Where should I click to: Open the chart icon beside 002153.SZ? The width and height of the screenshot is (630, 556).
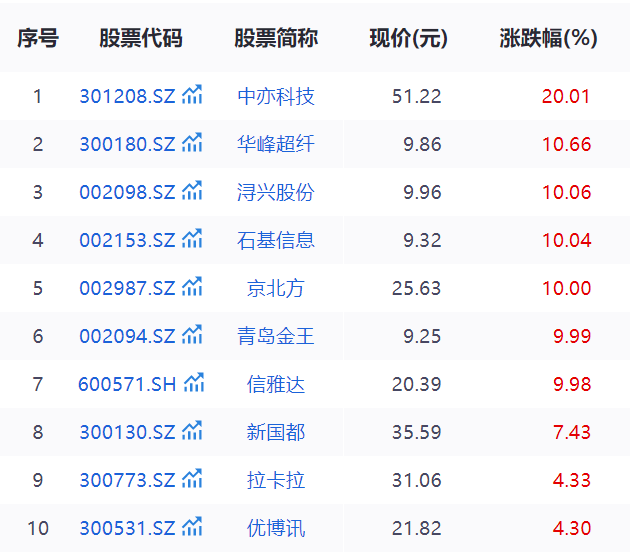[192, 240]
